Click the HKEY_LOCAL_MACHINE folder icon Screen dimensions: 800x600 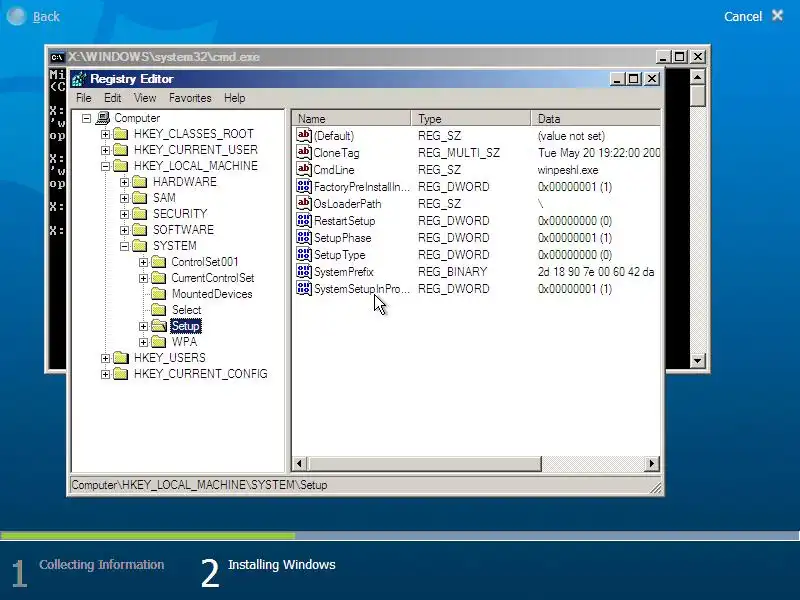[x=121, y=166]
